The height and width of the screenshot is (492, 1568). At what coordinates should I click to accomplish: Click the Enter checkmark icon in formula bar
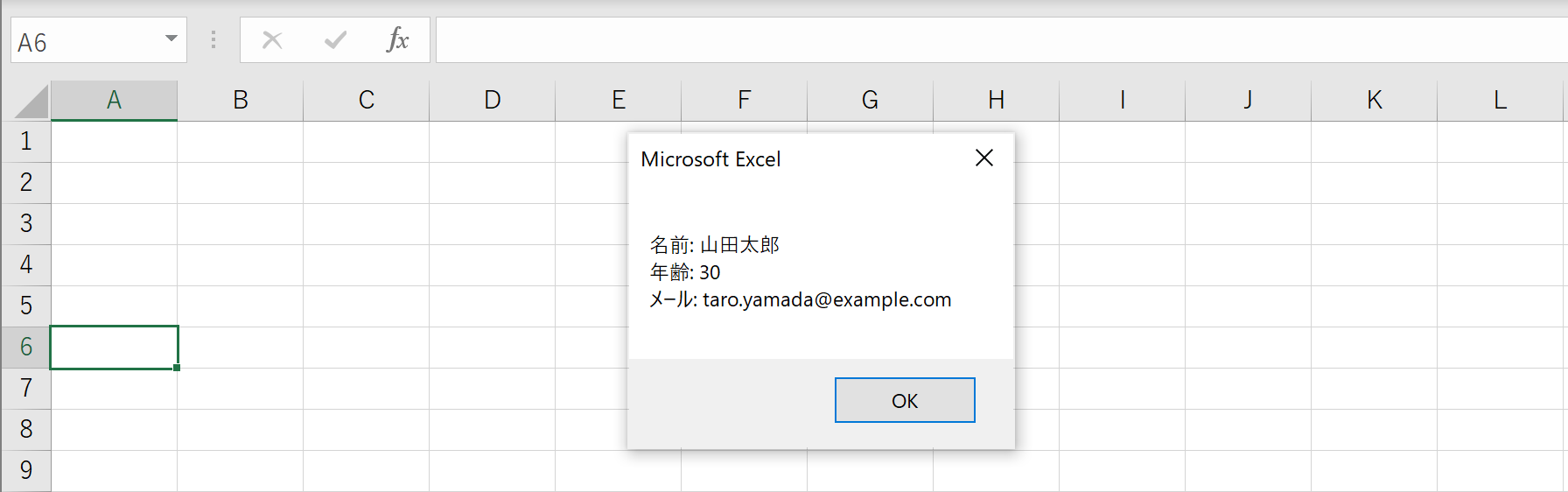tap(335, 39)
